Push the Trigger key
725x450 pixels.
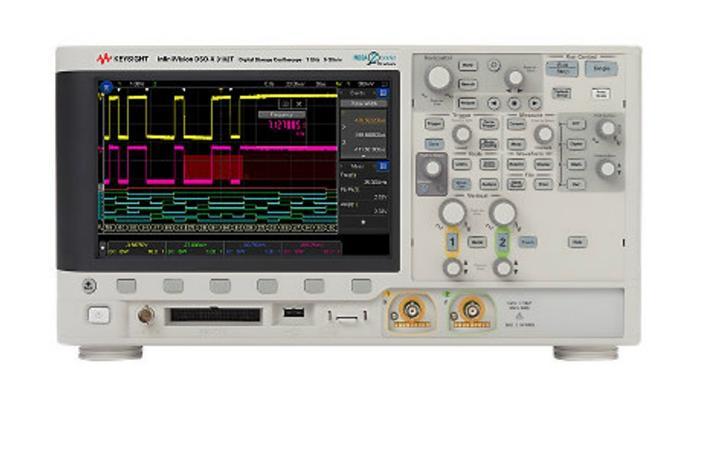click(x=434, y=123)
